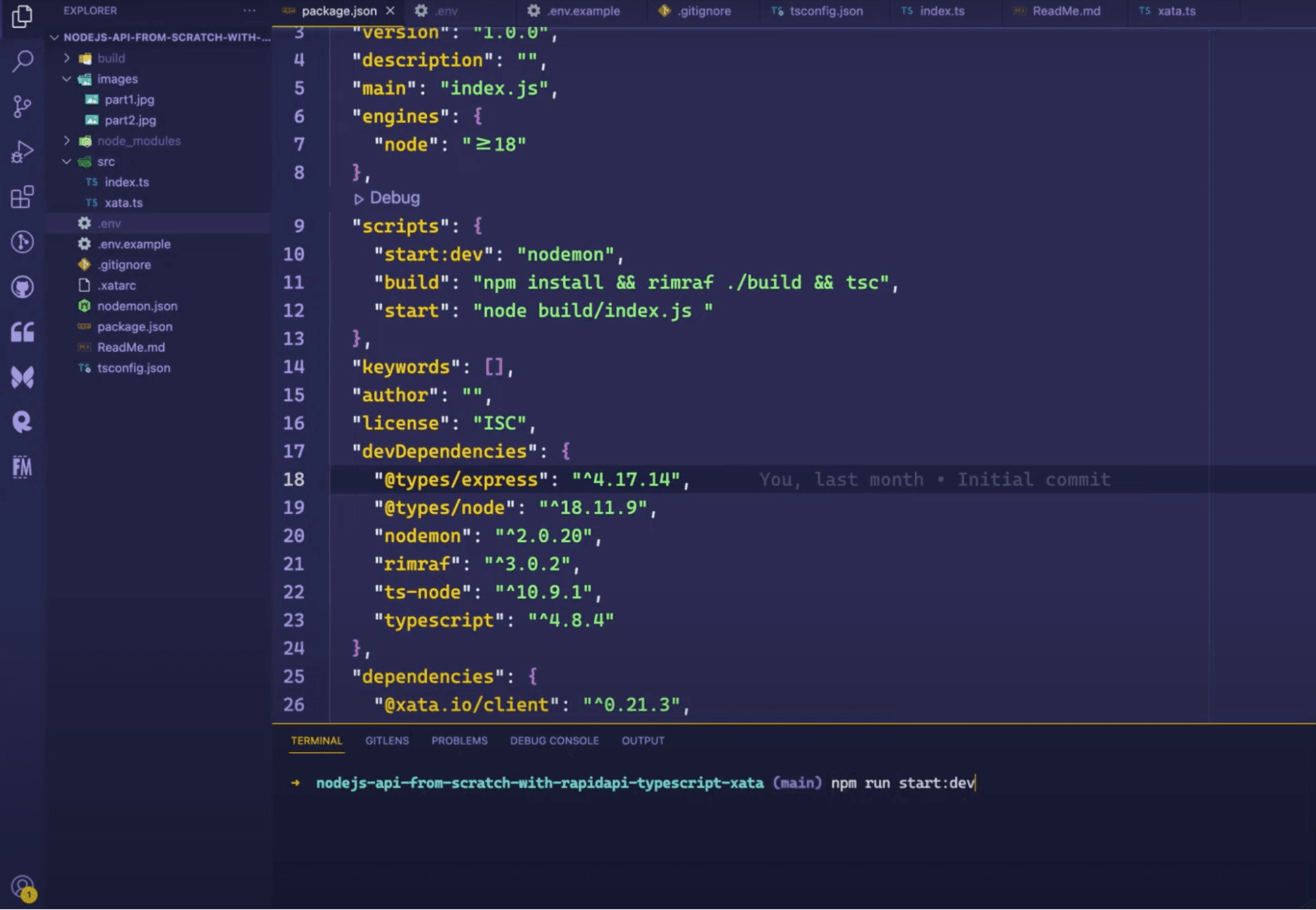The width and height of the screenshot is (1316, 910).
Task: Open the Accounts icon at sidebar bottom
Action: pos(23,888)
